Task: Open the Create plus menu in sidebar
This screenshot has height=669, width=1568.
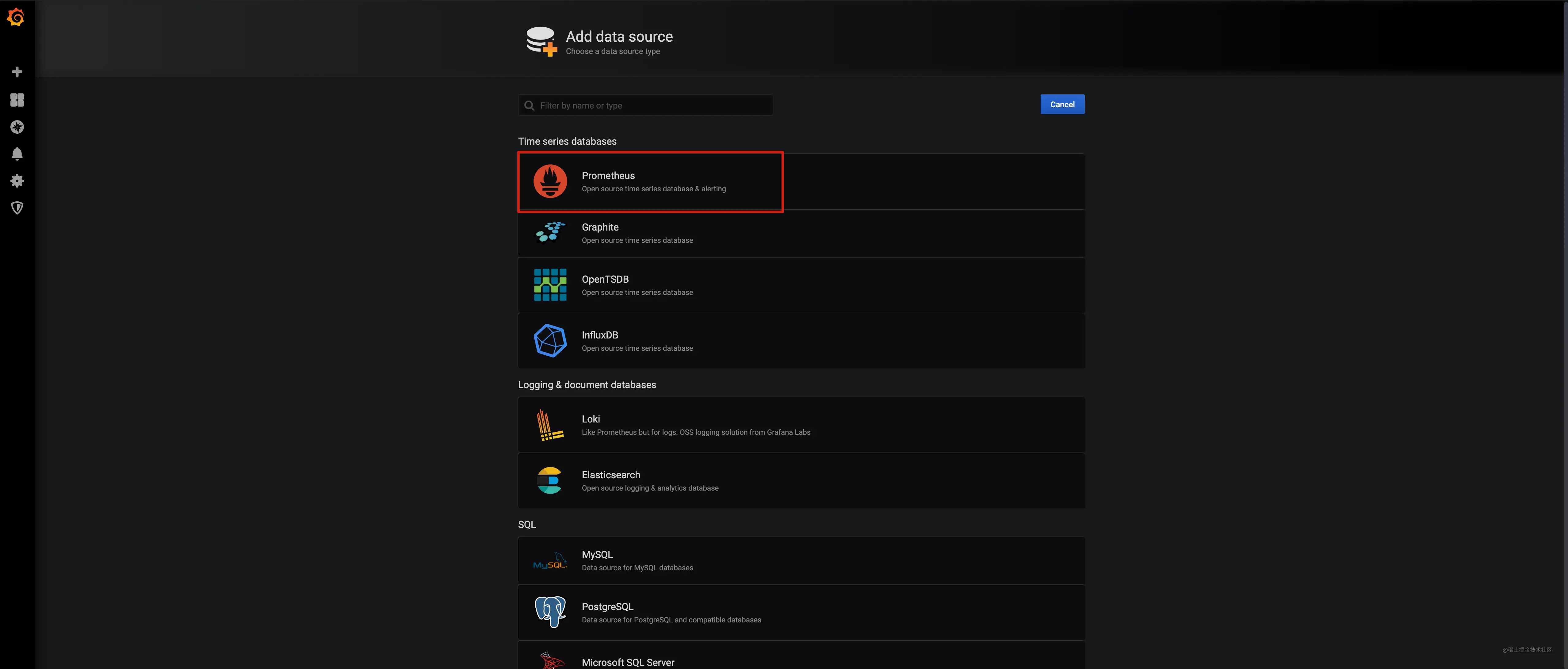Action: pyautogui.click(x=17, y=72)
